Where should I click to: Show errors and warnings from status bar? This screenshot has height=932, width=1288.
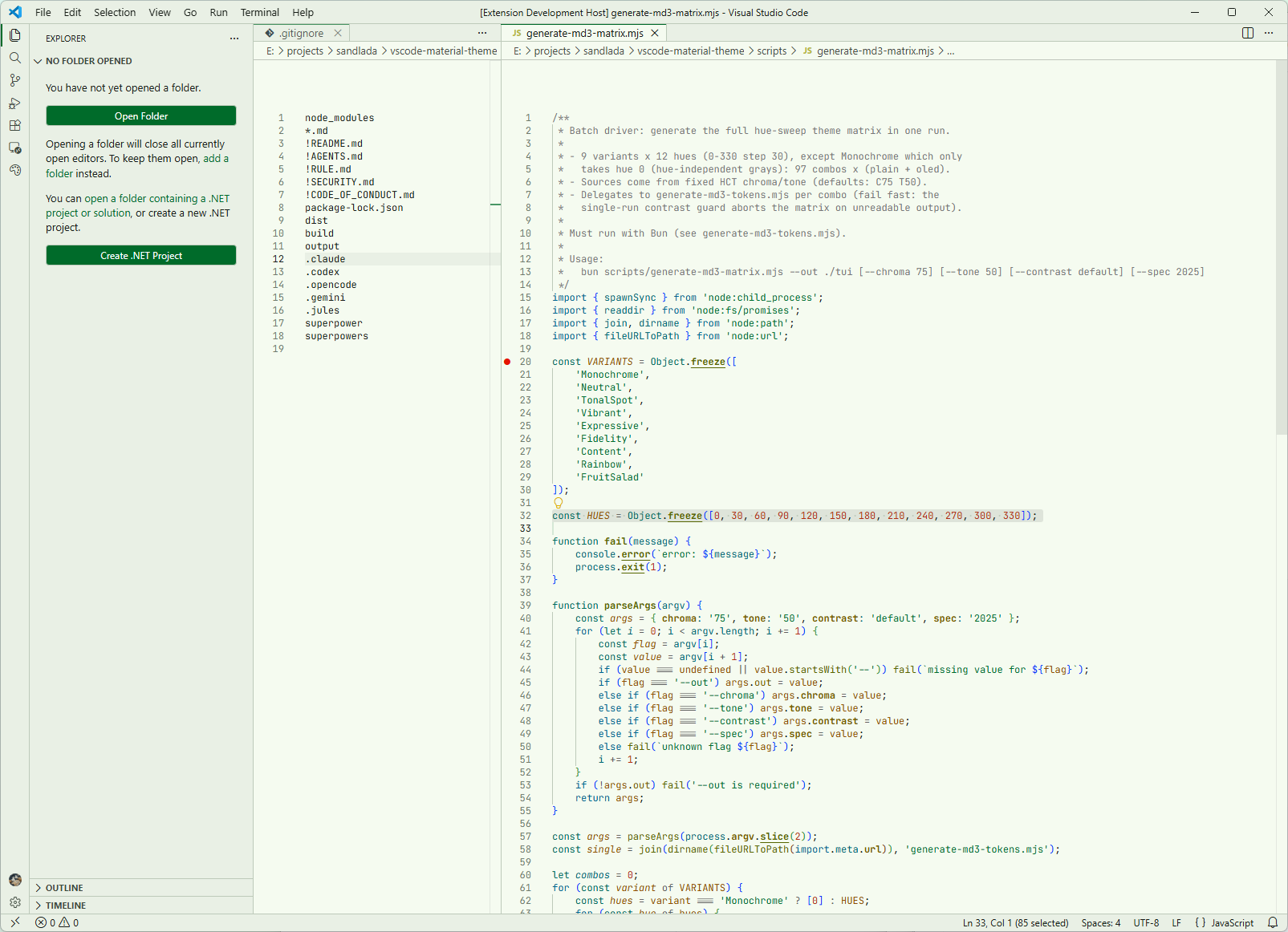pyautogui.click(x=57, y=922)
